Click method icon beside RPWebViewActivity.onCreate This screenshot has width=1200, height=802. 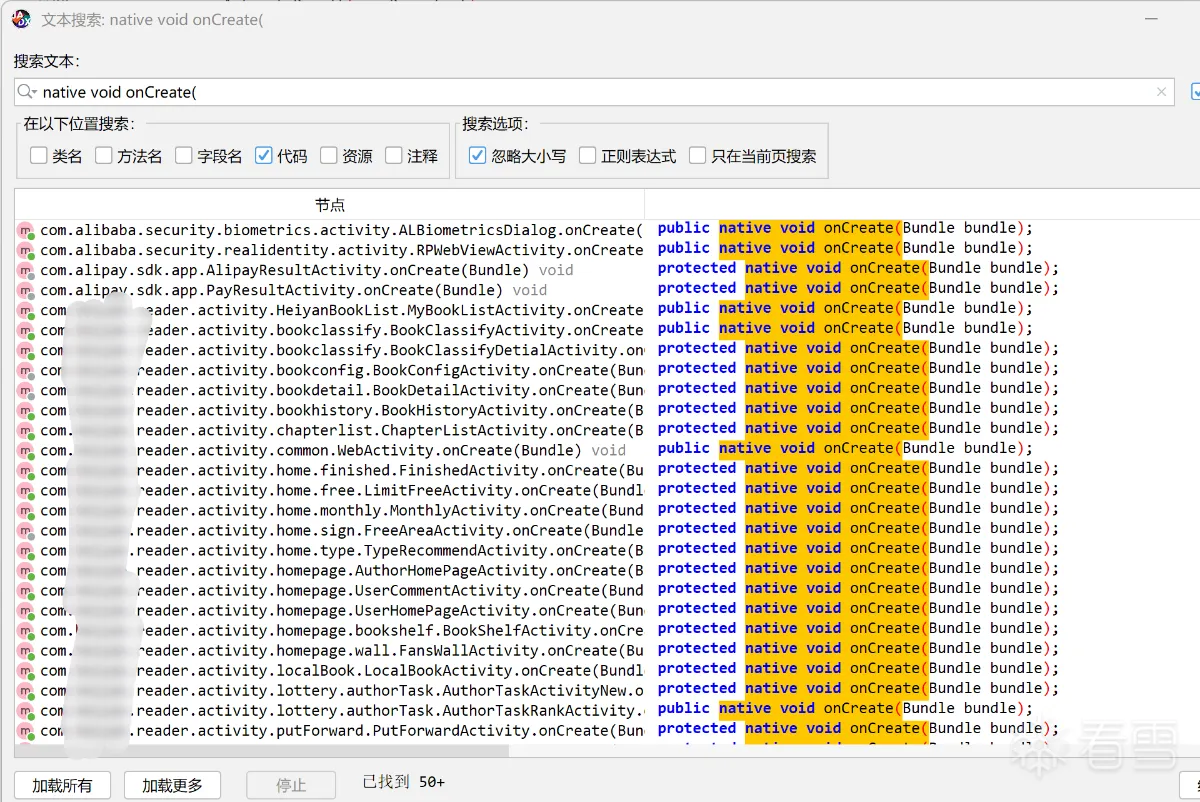coord(25,251)
